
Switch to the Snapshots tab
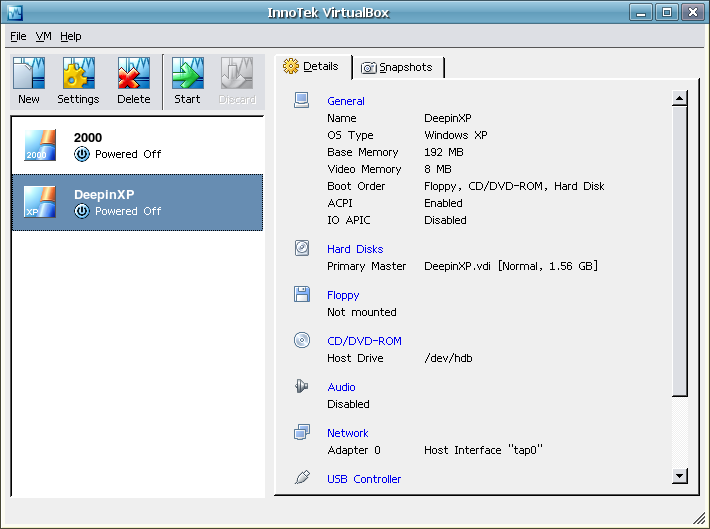pyautogui.click(x=398, y=67)
